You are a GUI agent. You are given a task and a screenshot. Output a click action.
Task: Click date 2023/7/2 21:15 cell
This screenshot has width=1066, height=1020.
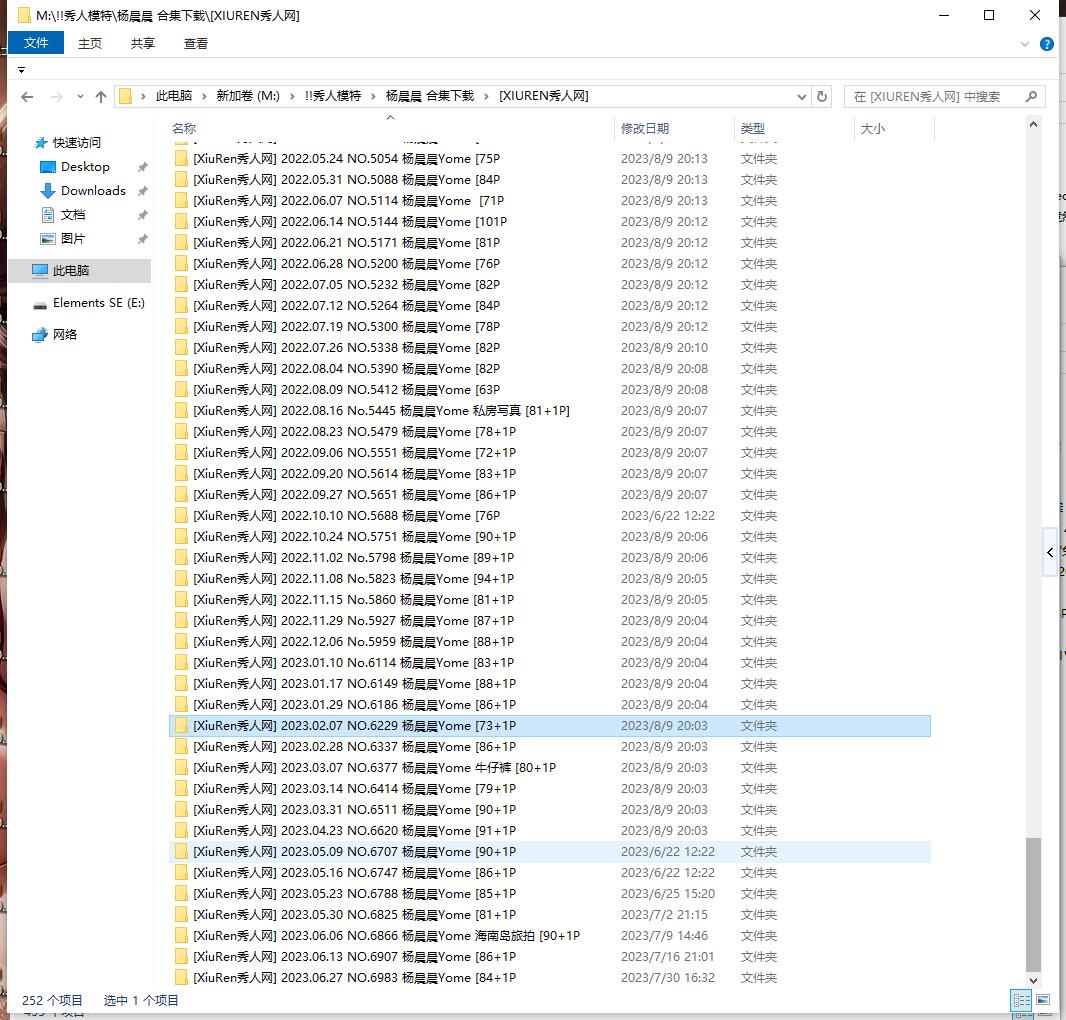(664, 915)
